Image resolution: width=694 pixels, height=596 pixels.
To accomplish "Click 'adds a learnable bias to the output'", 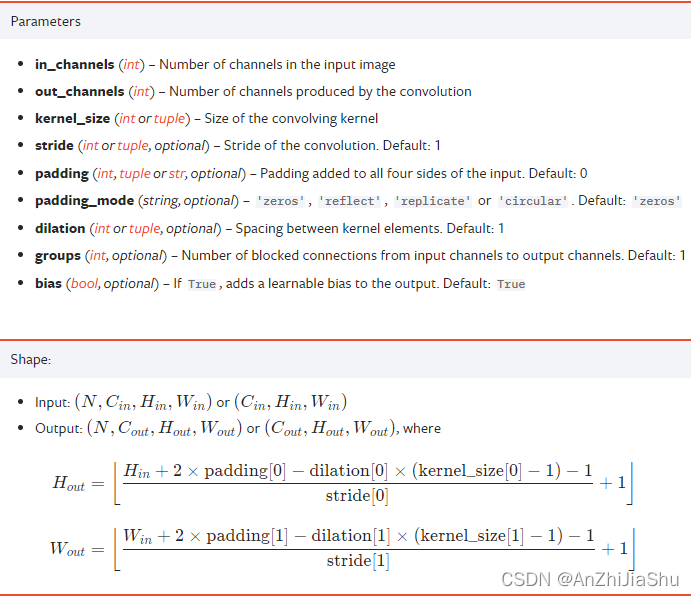I will (332, 284).
